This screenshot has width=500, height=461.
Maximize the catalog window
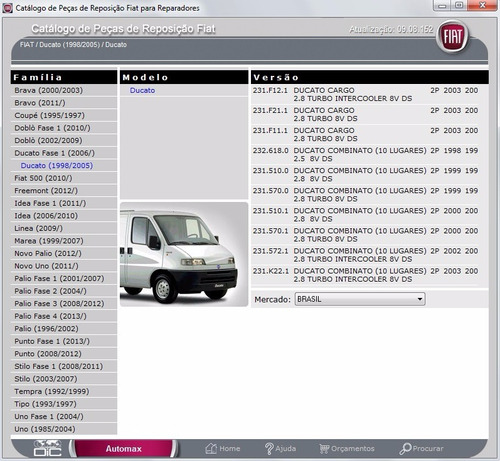(x=459, y=5)
